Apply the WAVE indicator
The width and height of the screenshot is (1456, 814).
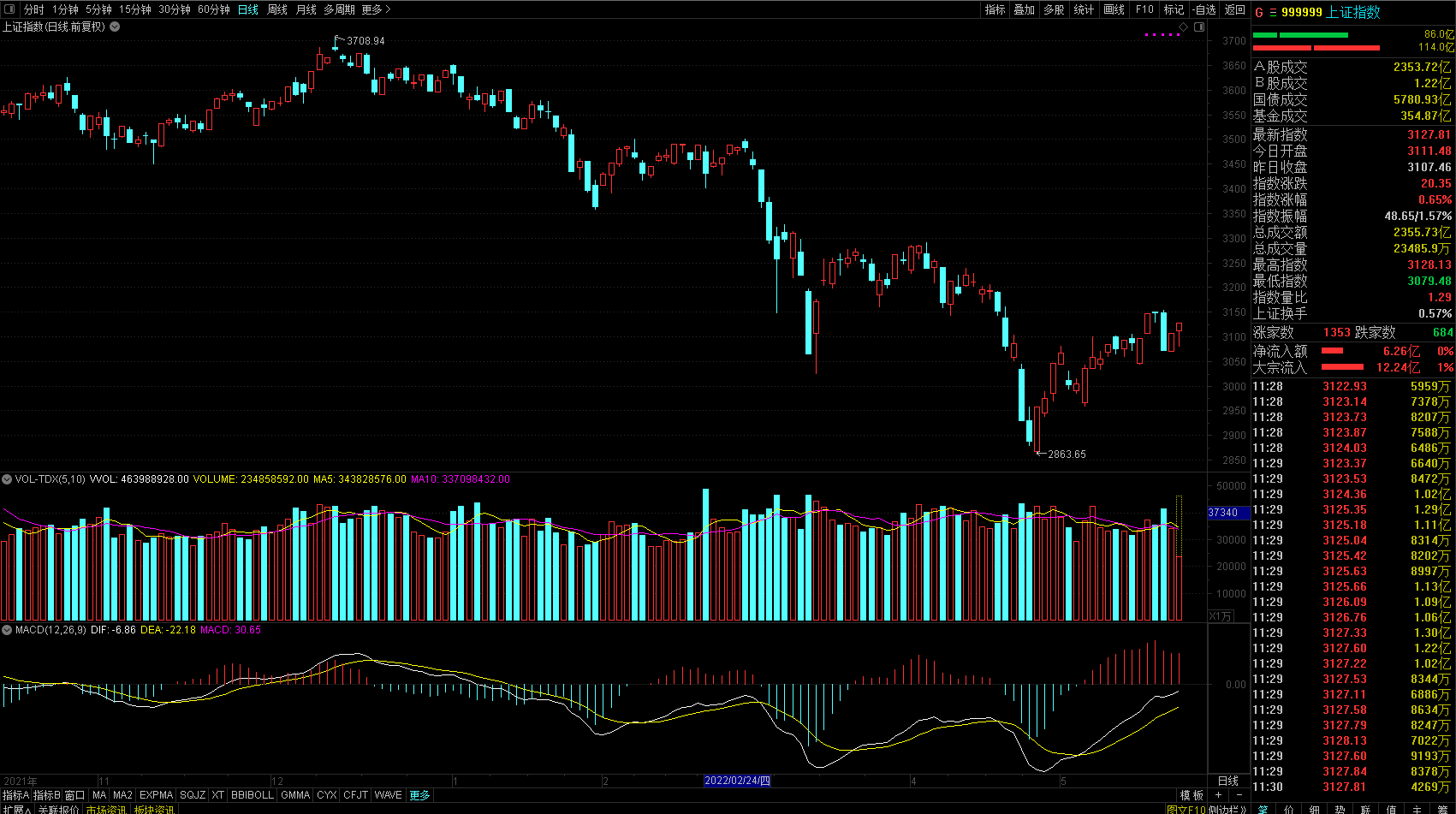click(389, 795)
